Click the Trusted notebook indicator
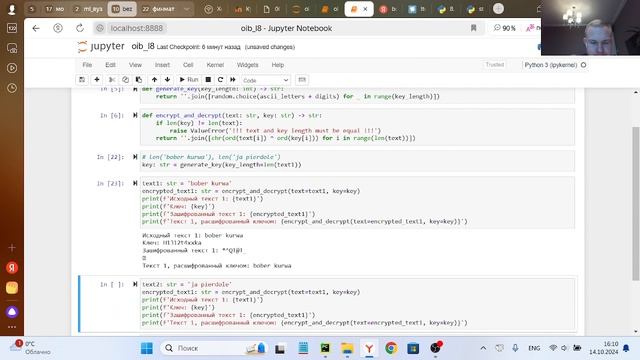The image size is (640, 360). pyautogui.click(x=495, y=64)
